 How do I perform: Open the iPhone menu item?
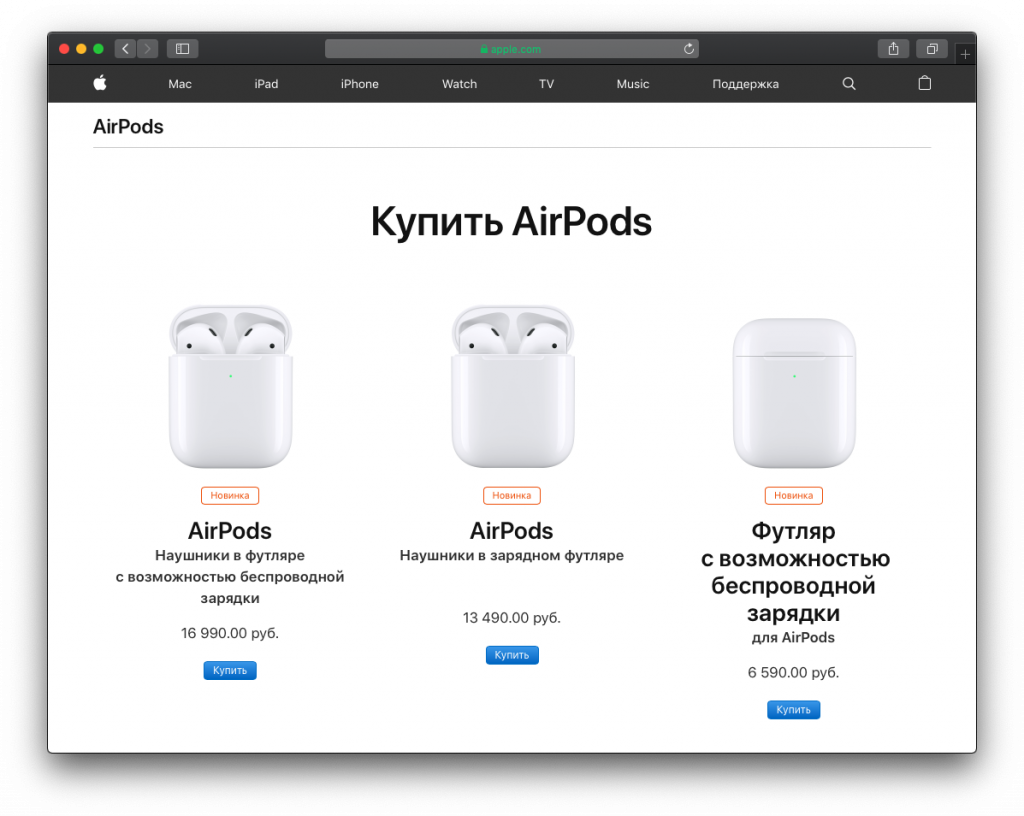[x=359, y=84]
